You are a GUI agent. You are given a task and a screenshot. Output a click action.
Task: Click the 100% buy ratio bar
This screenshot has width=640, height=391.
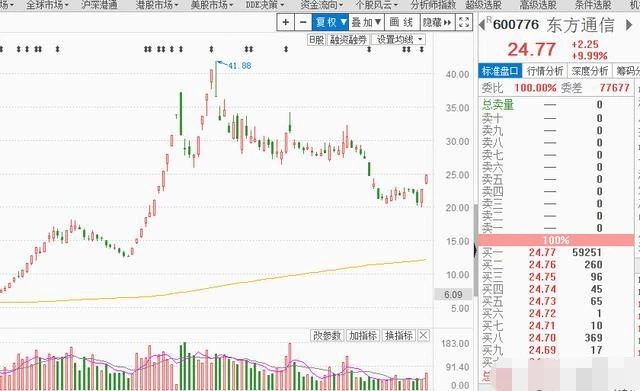[556, 240]
